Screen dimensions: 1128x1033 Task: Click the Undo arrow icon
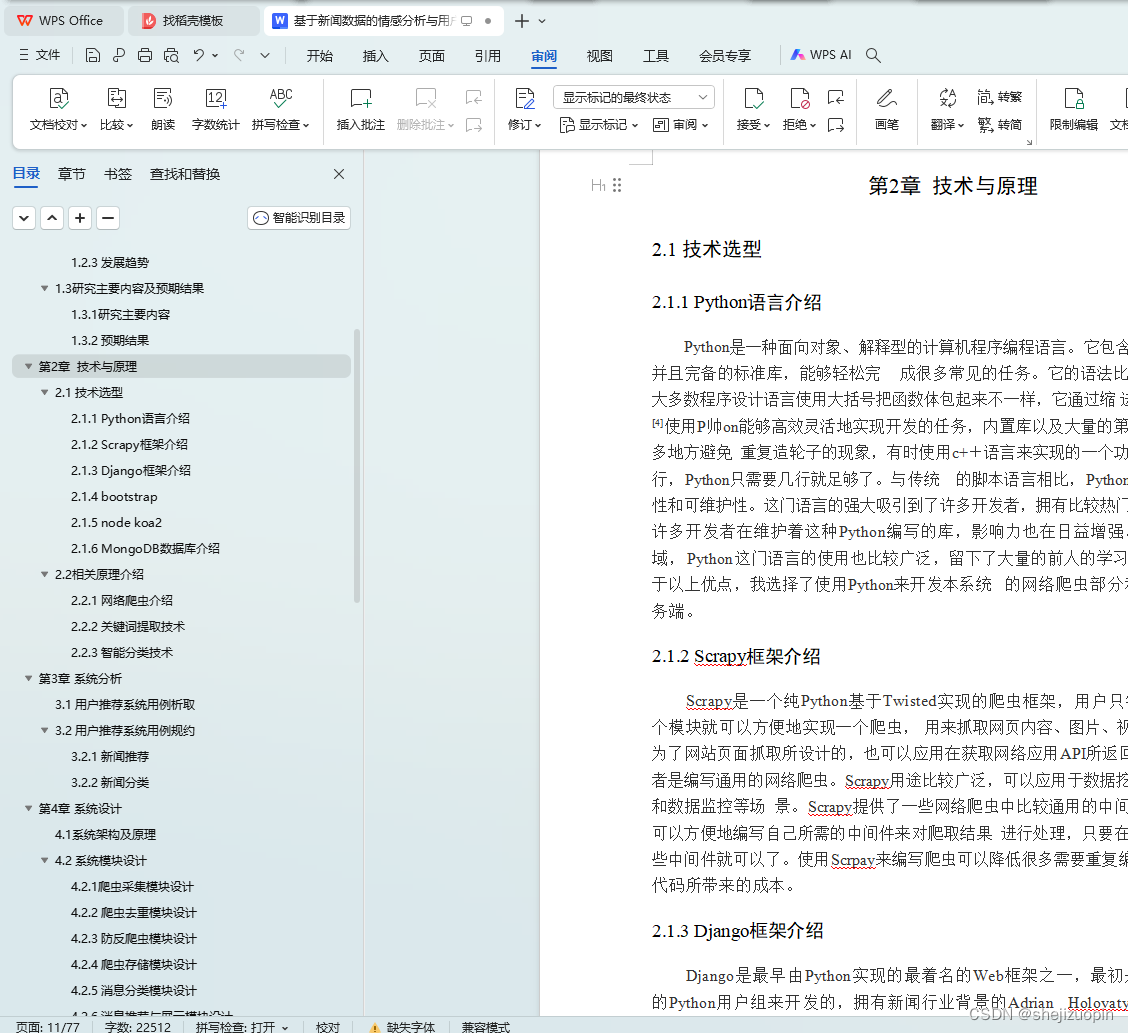pos(199,55)
